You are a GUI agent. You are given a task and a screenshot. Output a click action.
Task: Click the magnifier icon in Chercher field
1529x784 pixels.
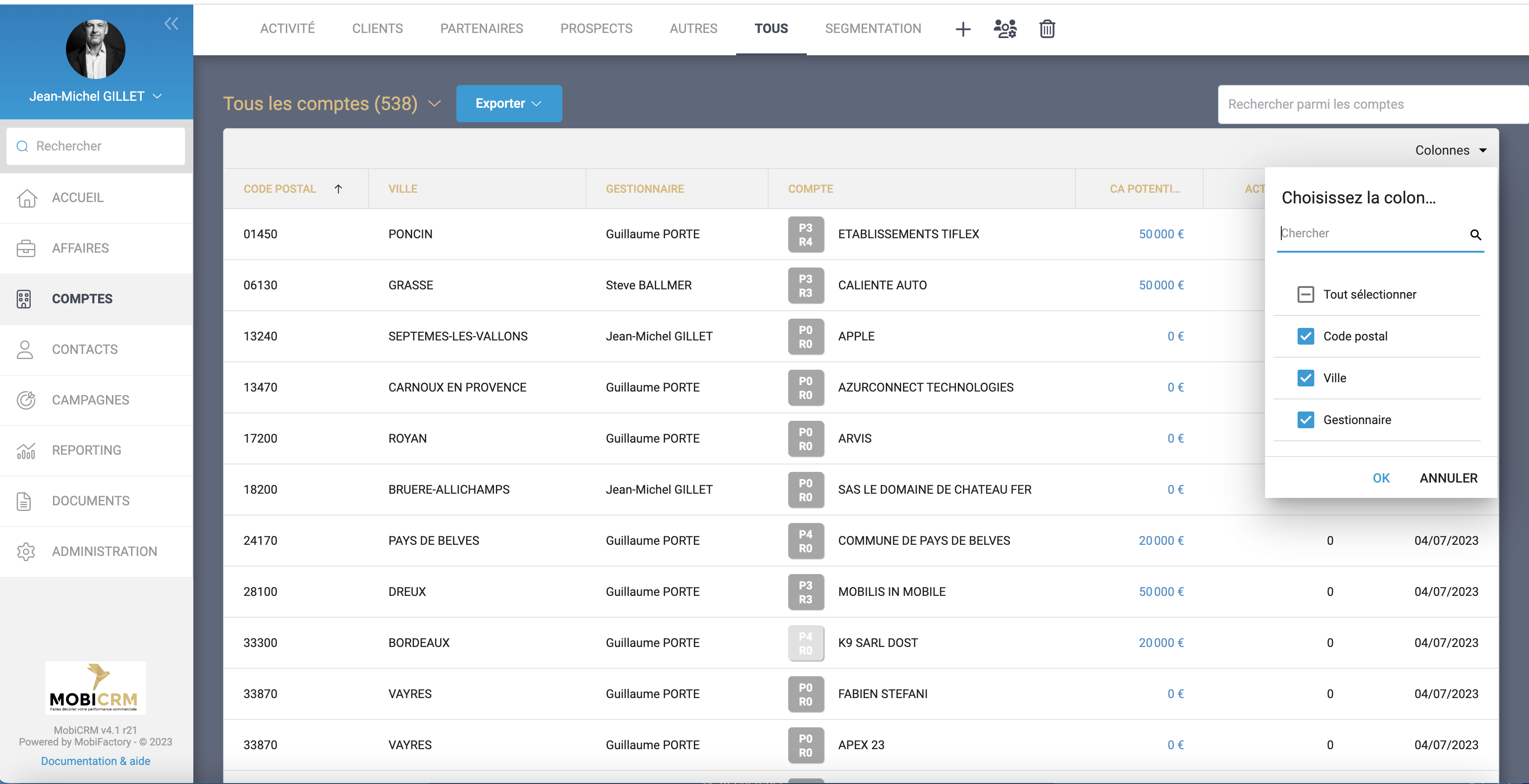(x=1475, y=235)
